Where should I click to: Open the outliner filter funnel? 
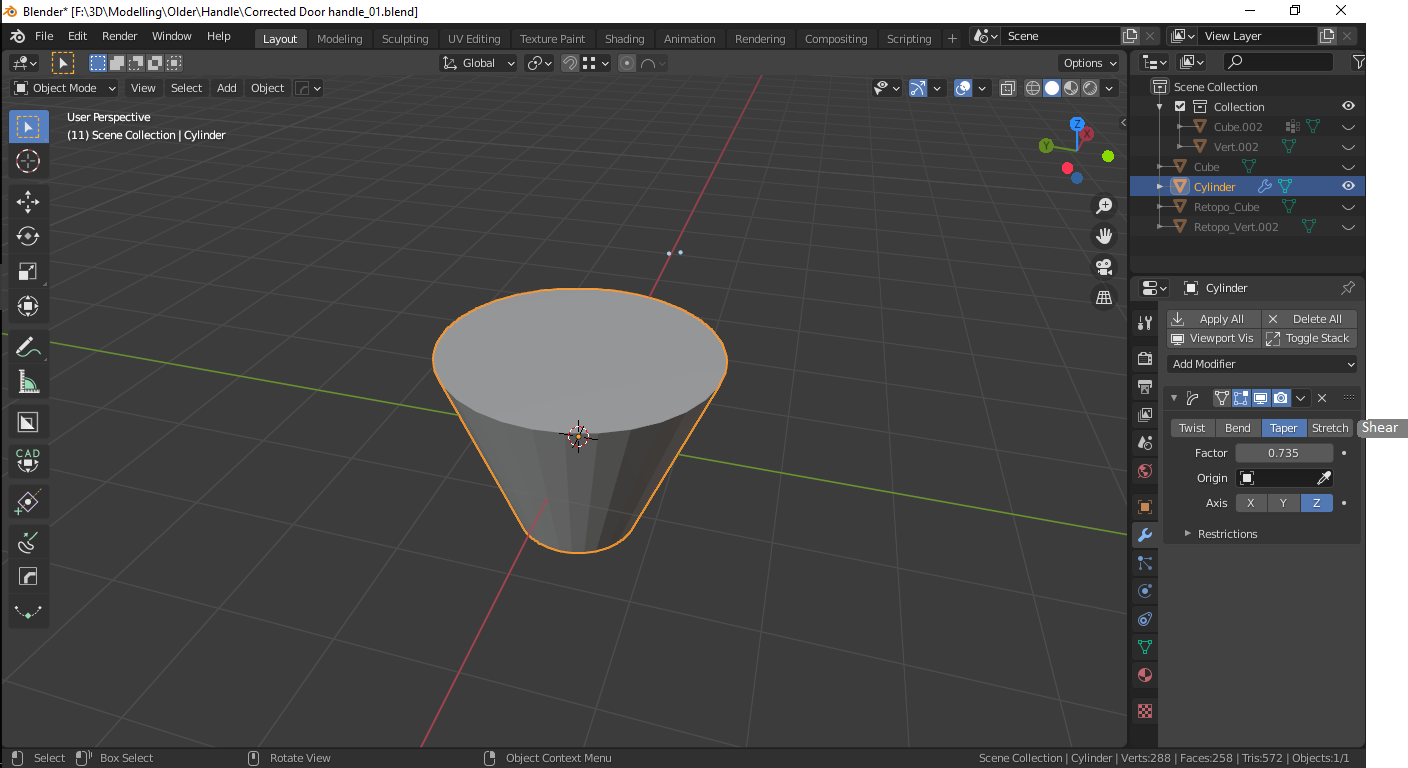[1358, 62]
